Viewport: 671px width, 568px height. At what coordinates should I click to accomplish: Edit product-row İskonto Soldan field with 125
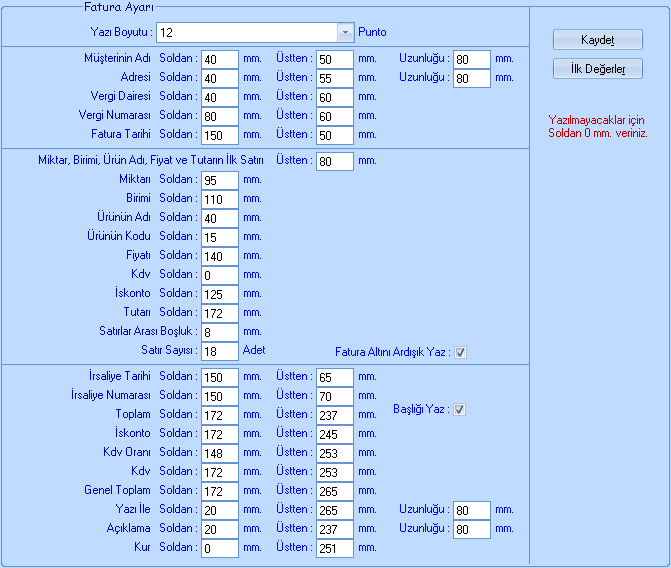click(x=220, y=294)
